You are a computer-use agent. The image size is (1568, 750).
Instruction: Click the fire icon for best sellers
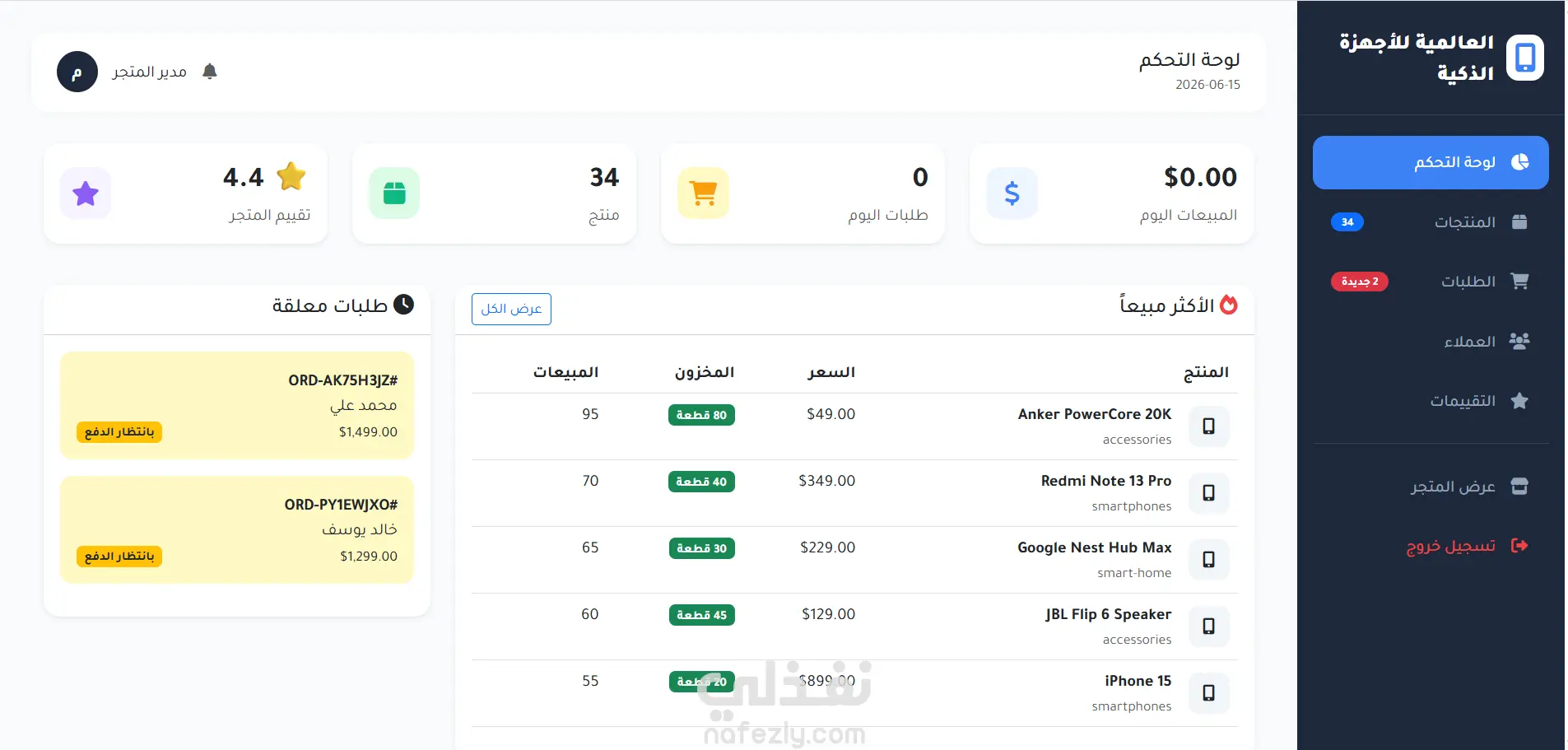pyautogui.click(x=1228, y=305)
